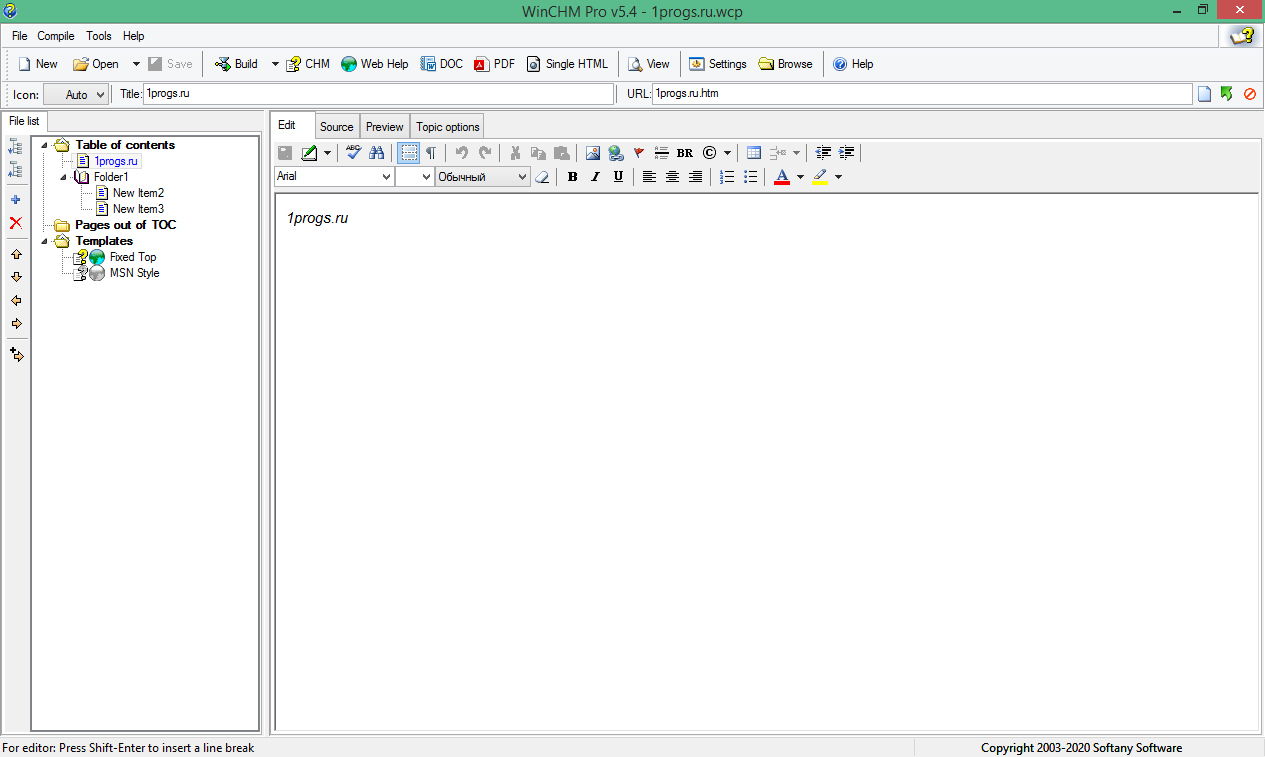Screen dimensions: 1265x757
Task: Move the selected item right one level
Action: coord(15,323)
